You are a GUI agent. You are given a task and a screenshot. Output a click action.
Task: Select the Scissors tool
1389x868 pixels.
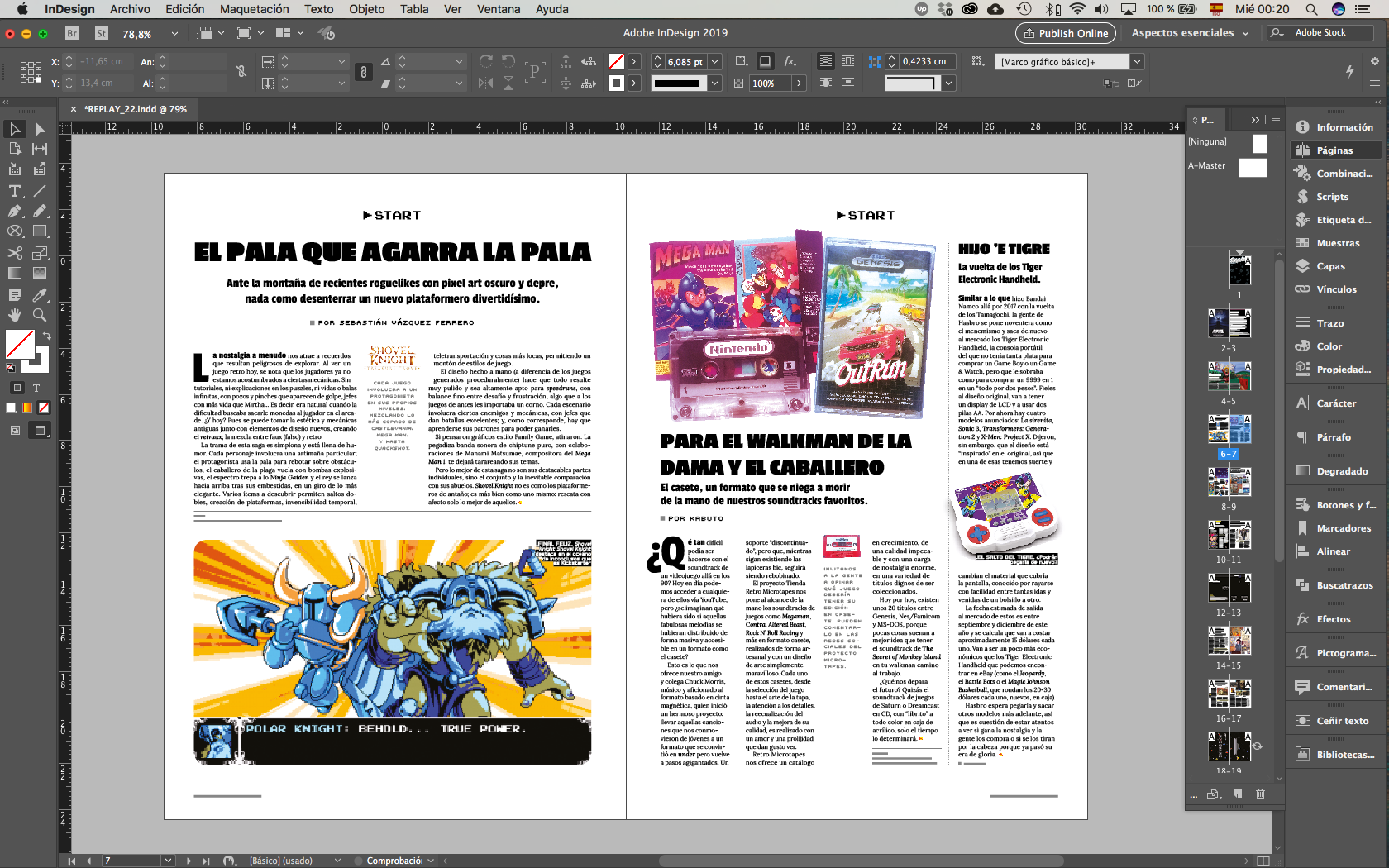[x=15, y=253]
